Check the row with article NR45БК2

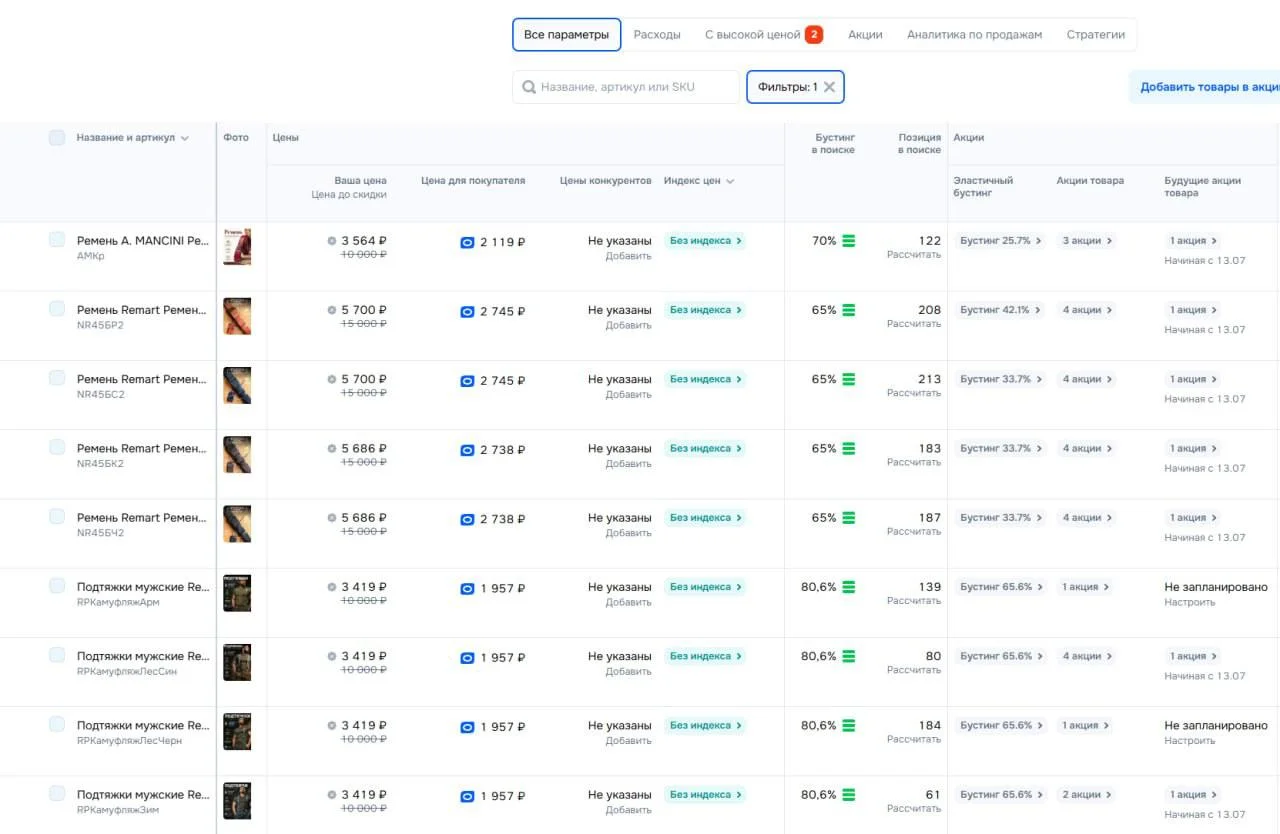[57, 448]
